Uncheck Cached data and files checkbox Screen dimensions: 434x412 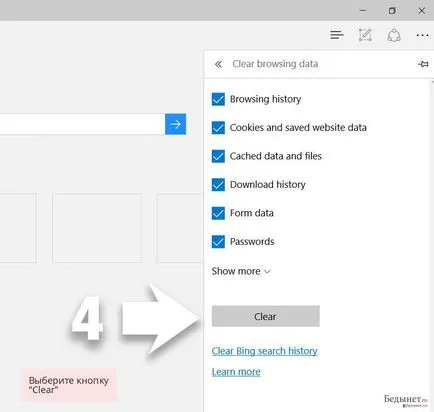coord(218,156)
